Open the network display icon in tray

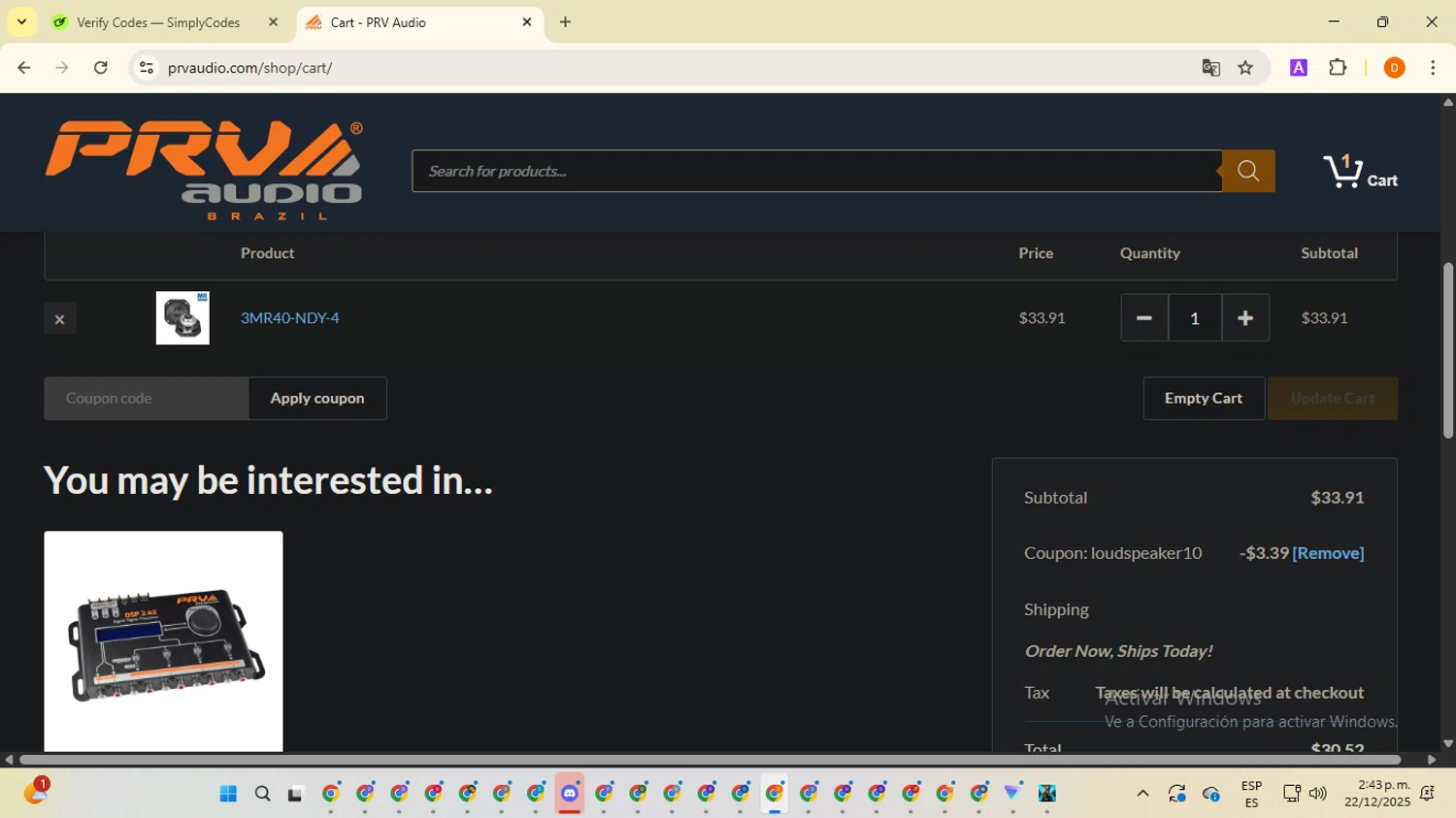[x=1291, y=794]
